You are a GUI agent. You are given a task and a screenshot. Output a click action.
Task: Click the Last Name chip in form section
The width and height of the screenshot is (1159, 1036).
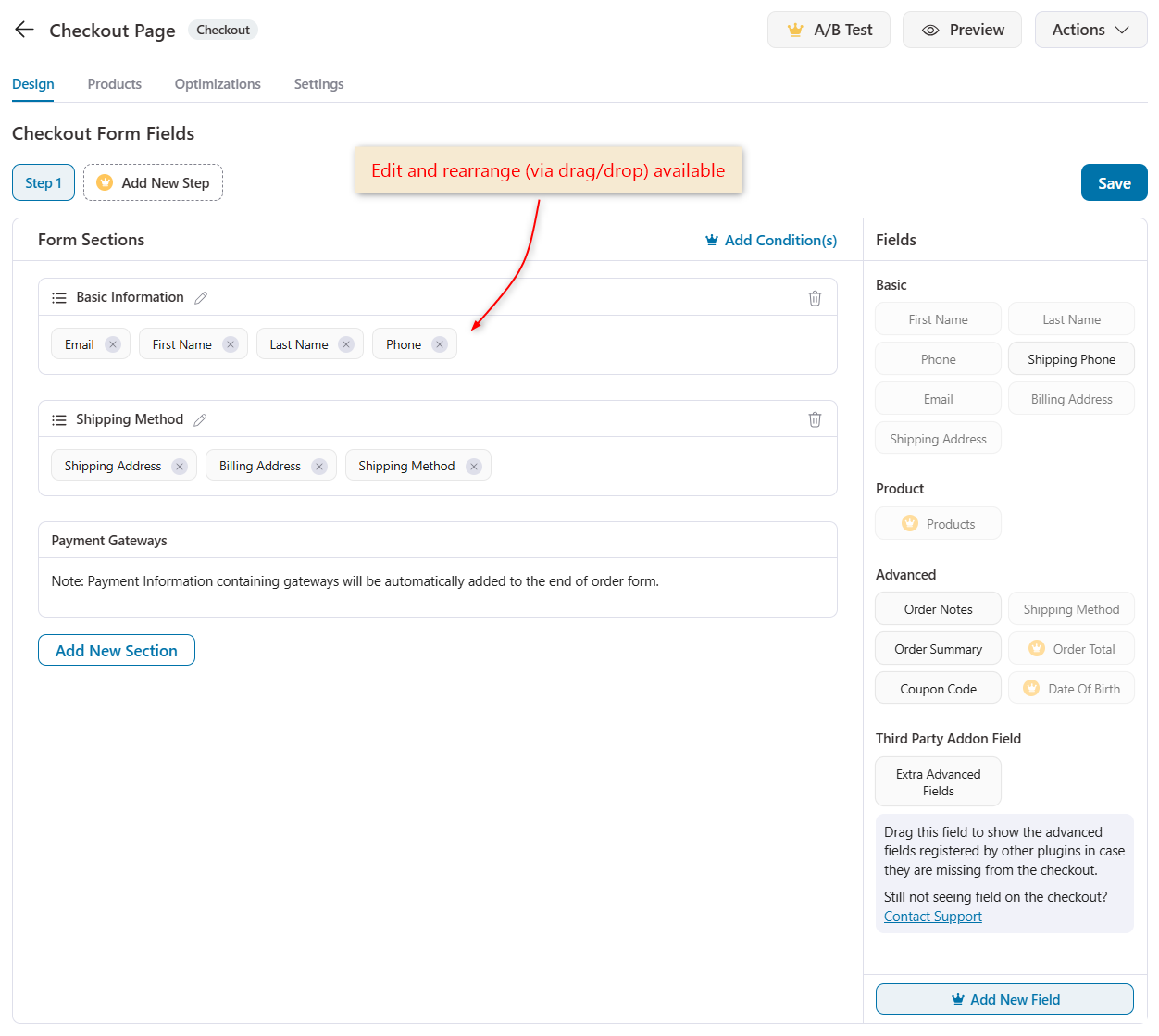point(310,344)
